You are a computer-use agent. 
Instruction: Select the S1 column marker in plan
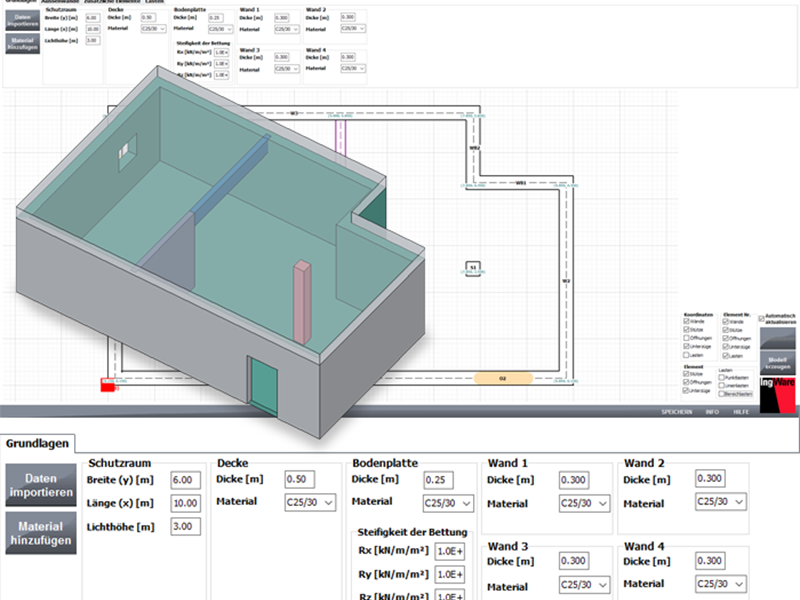tap(474, 267)
